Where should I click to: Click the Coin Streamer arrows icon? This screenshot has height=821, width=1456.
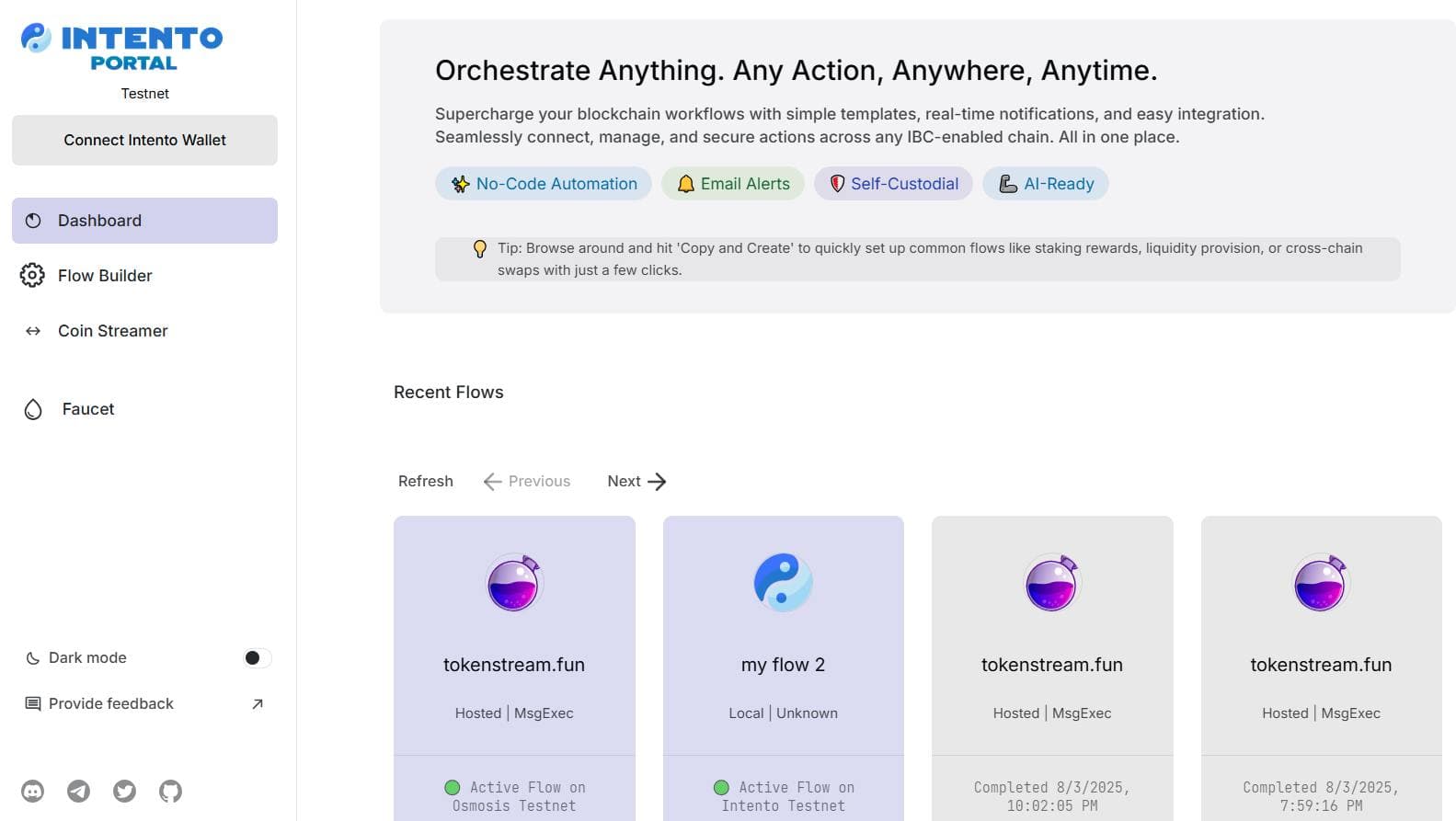33,331
